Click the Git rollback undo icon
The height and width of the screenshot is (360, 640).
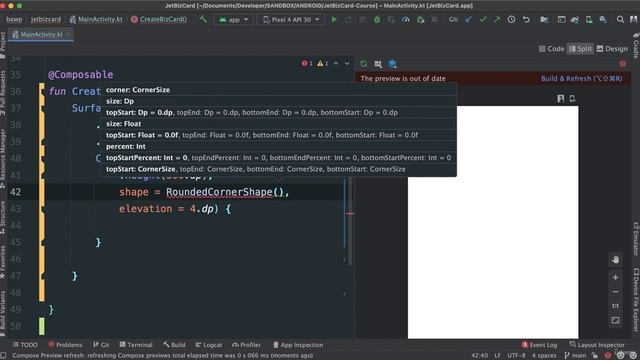(x=526, y=19)
